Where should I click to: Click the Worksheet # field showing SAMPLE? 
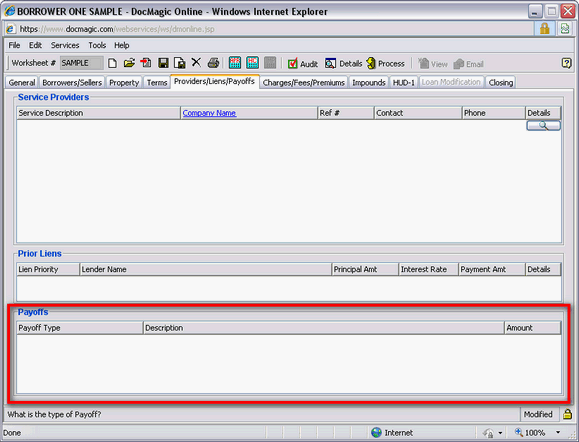tap(81, 63)
